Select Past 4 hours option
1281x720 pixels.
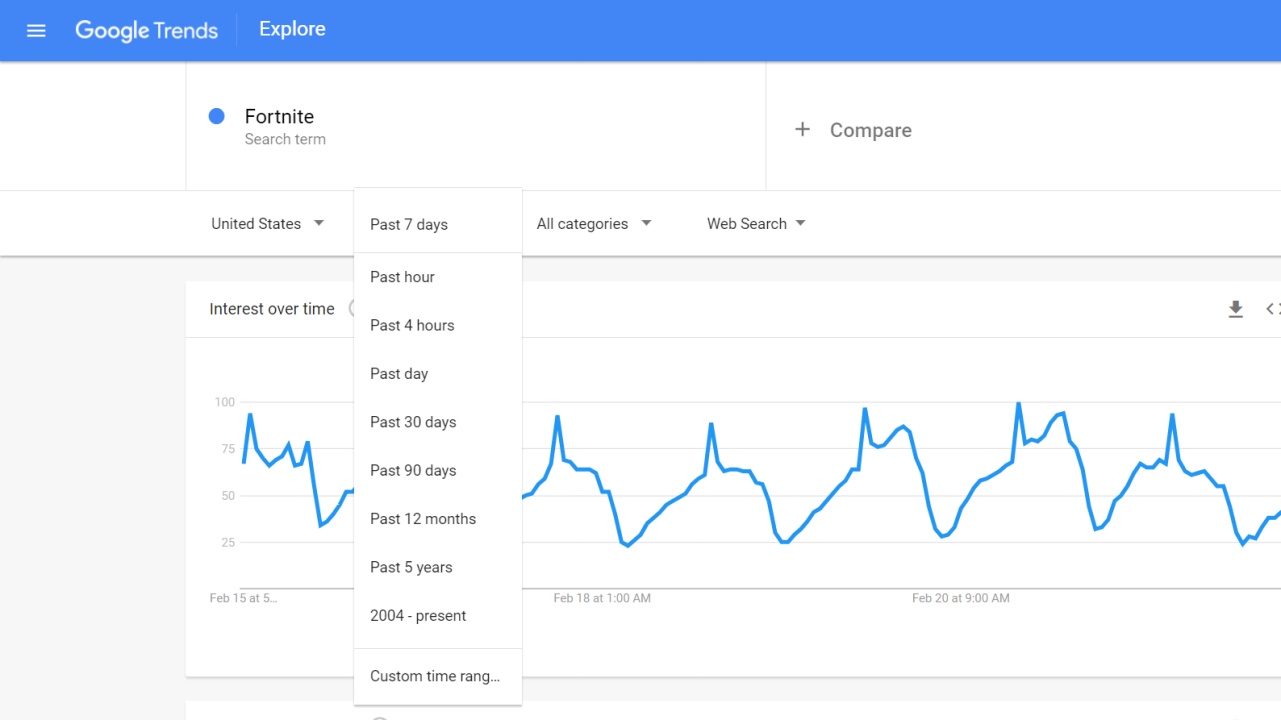tap(412, 325)
